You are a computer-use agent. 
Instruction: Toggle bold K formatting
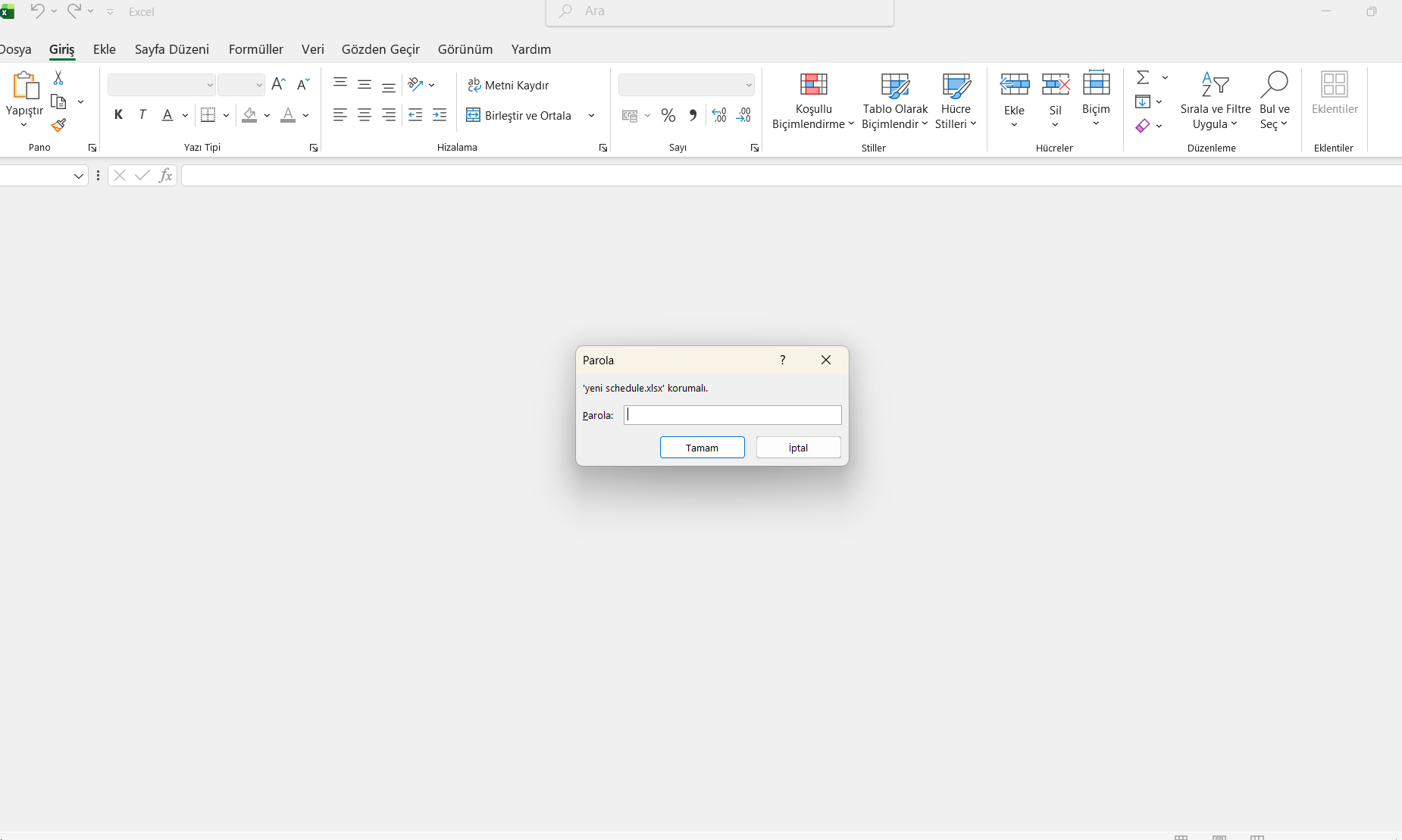[118, 115]
